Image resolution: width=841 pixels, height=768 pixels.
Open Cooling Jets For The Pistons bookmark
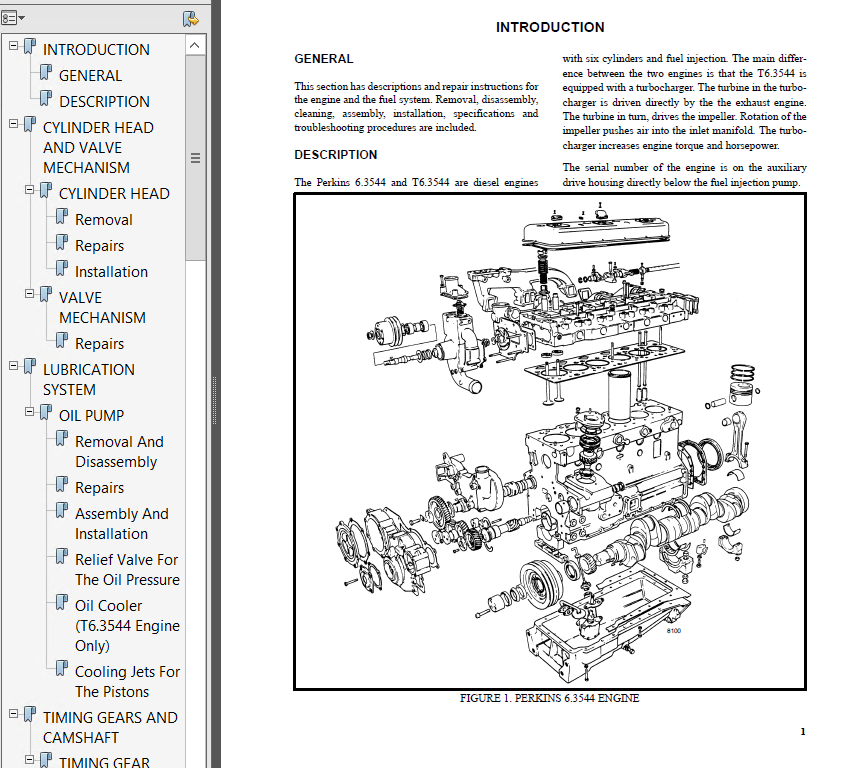(x=127, y=682)
